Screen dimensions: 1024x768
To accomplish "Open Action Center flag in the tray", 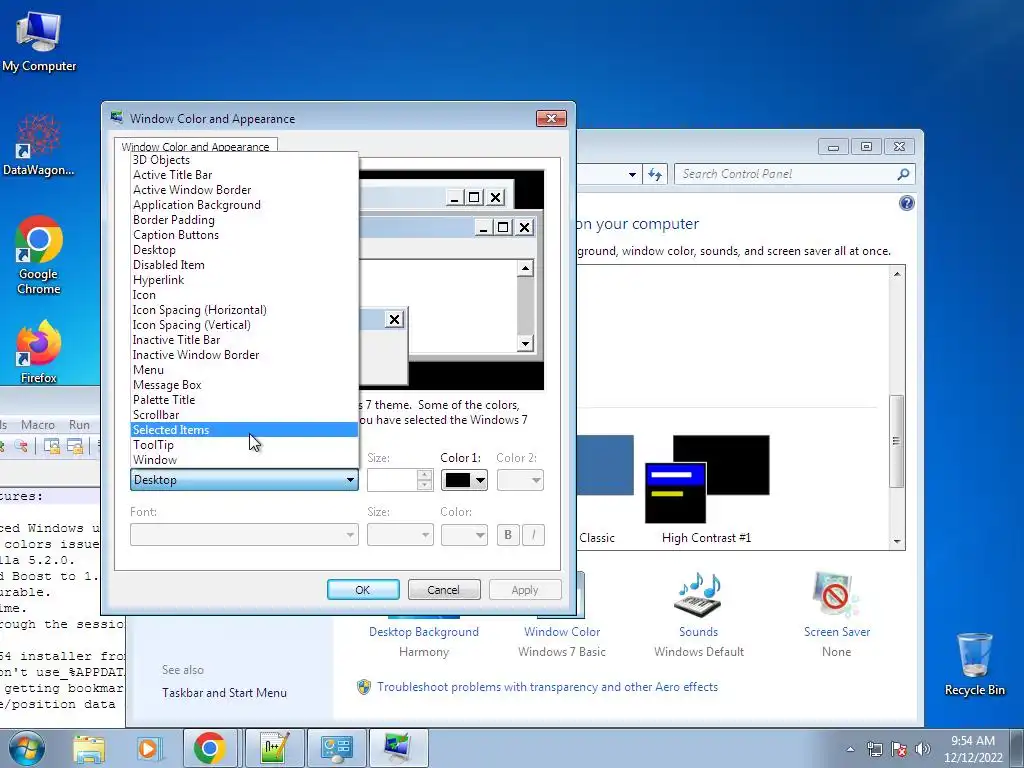I will pos(899,749).
